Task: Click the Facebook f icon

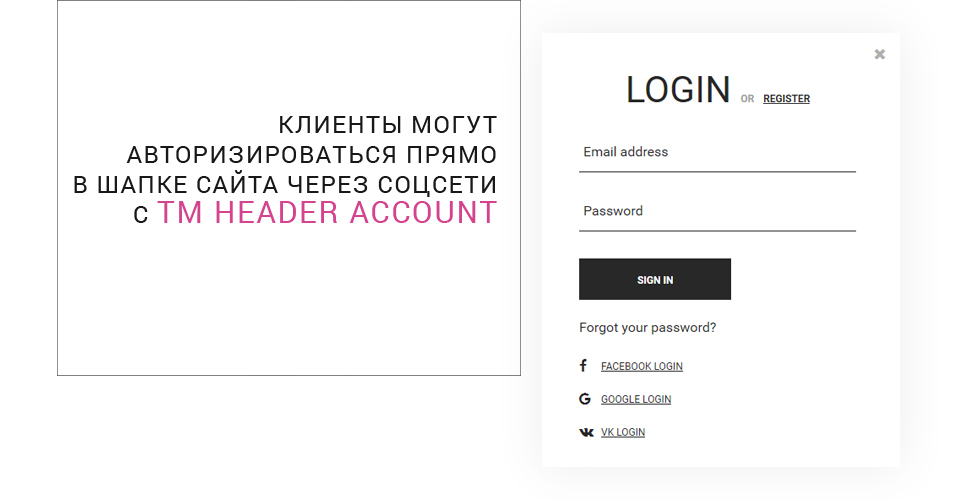Action: (x=583, y=366)
